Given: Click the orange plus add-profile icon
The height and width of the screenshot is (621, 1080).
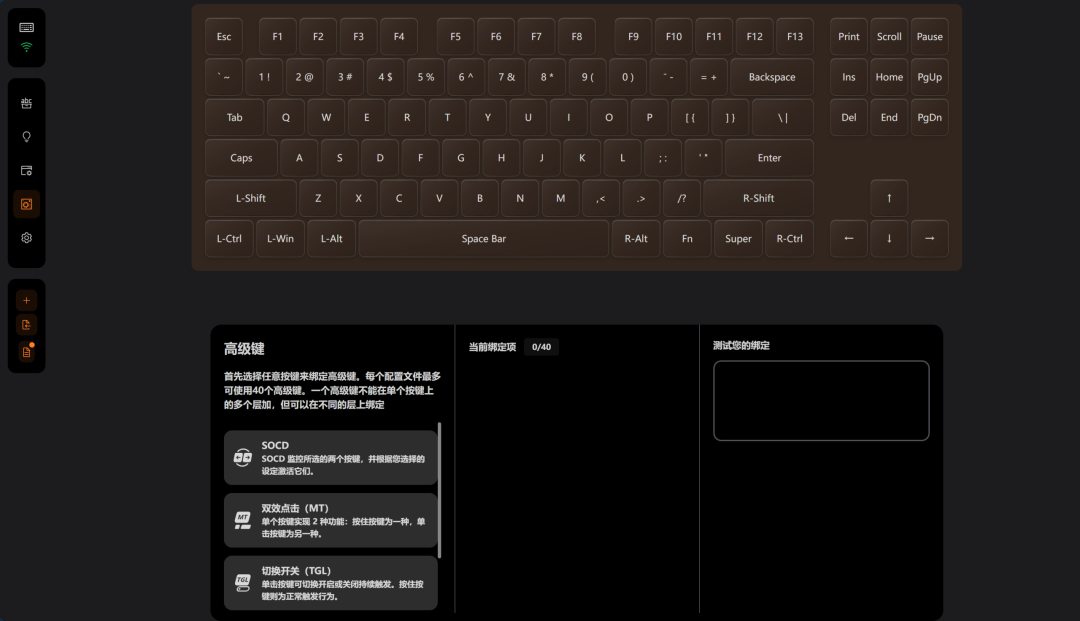Looking at the screenshot, I should [x=26, y=301].
